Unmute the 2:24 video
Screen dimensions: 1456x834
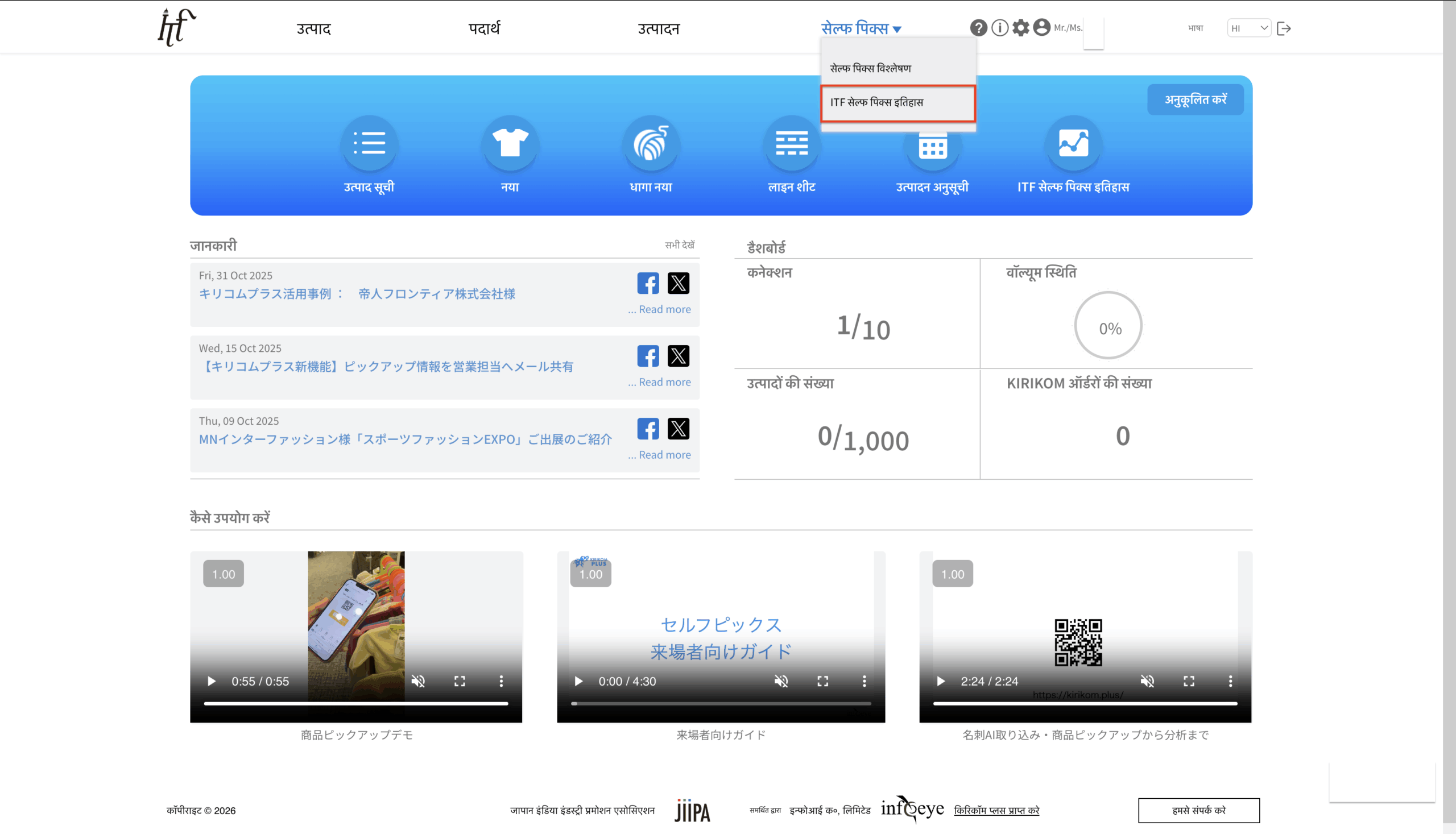point(1147,681)
